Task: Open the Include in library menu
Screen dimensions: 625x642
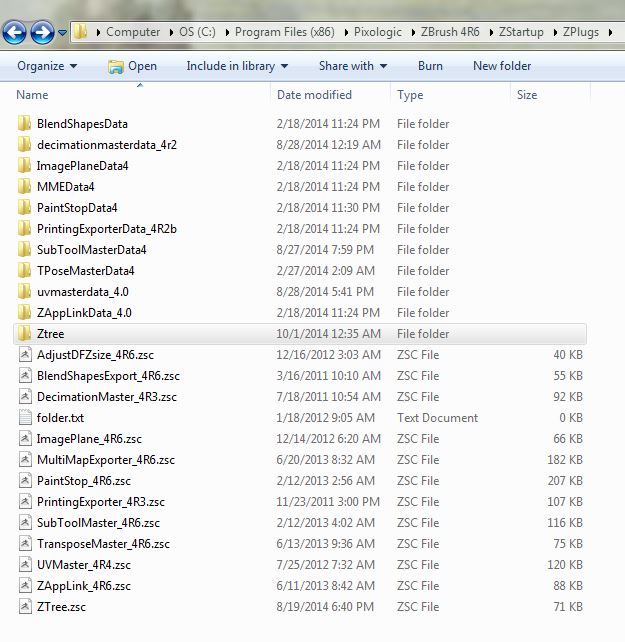Action: [237, 66]
